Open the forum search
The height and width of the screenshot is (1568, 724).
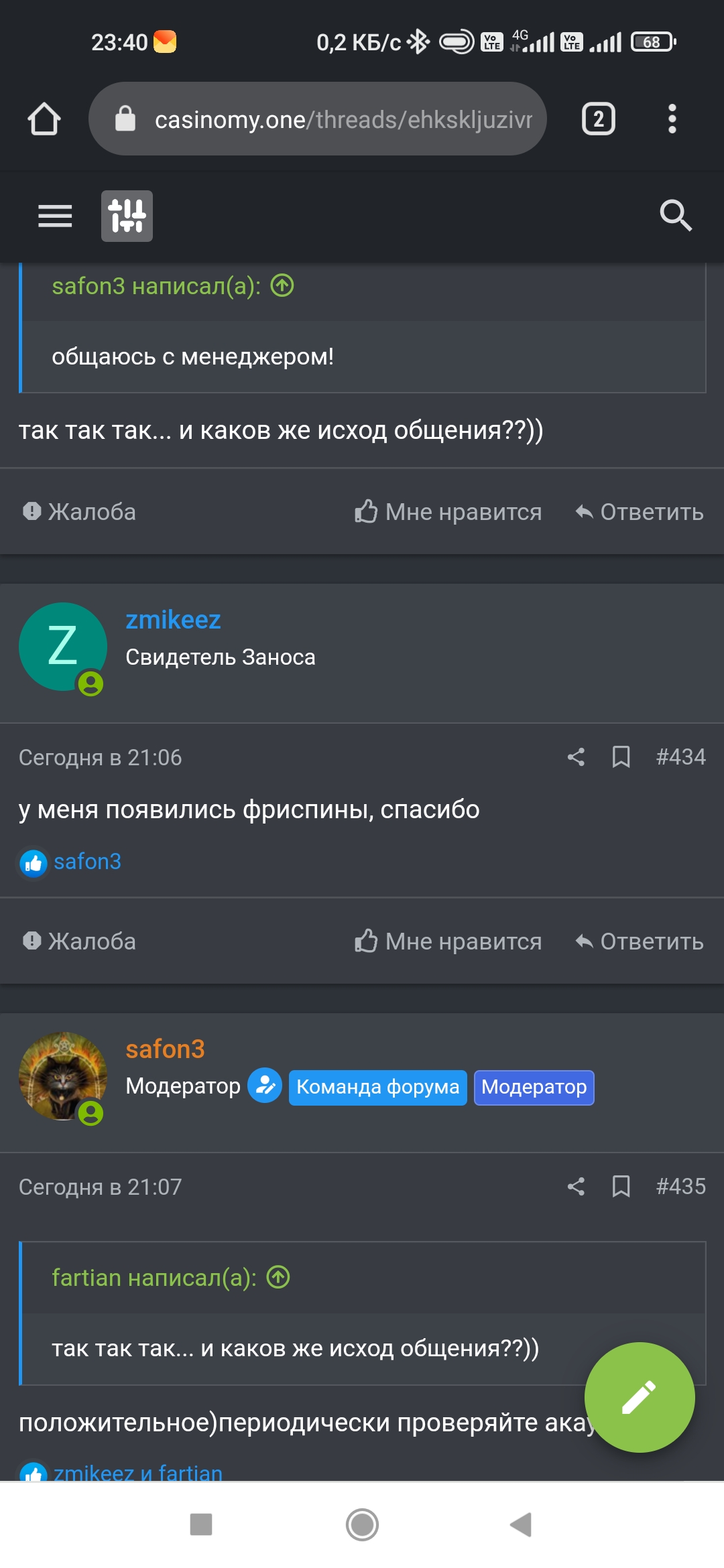[675, 216]
